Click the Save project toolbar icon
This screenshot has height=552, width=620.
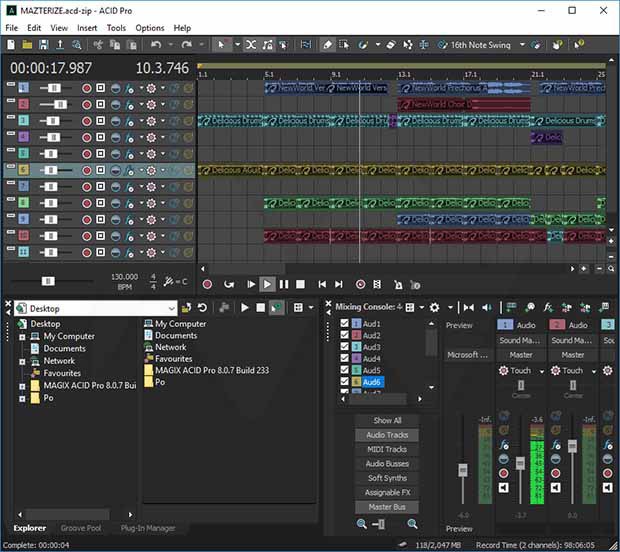tap(43, 45)
